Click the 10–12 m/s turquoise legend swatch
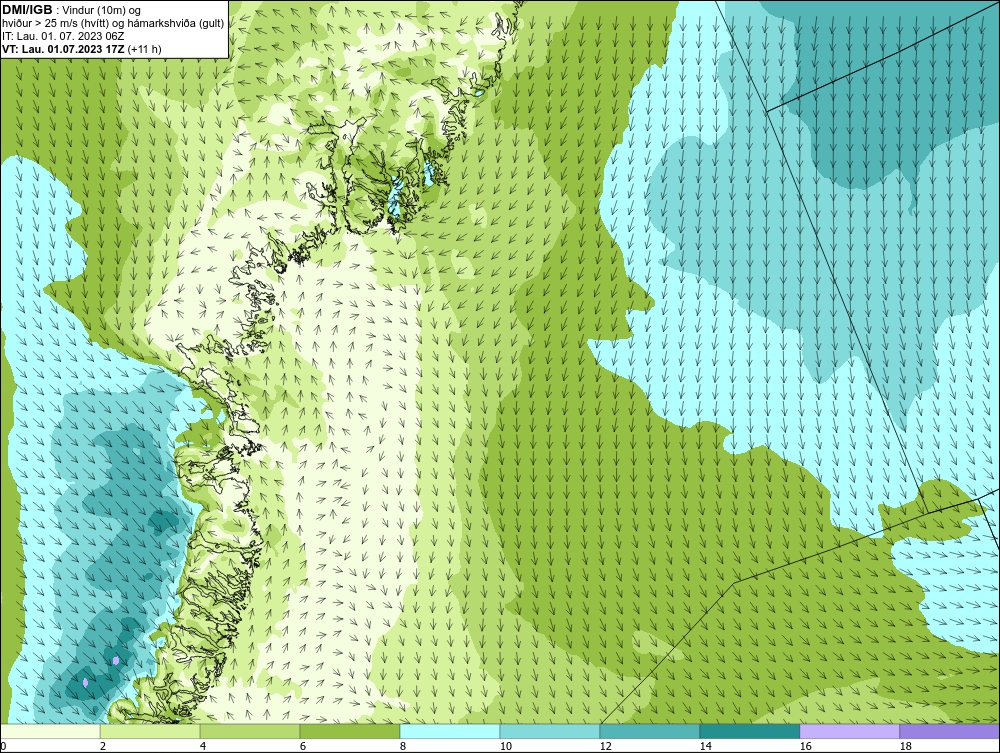1000x753 pixels. tap(550, 731)
